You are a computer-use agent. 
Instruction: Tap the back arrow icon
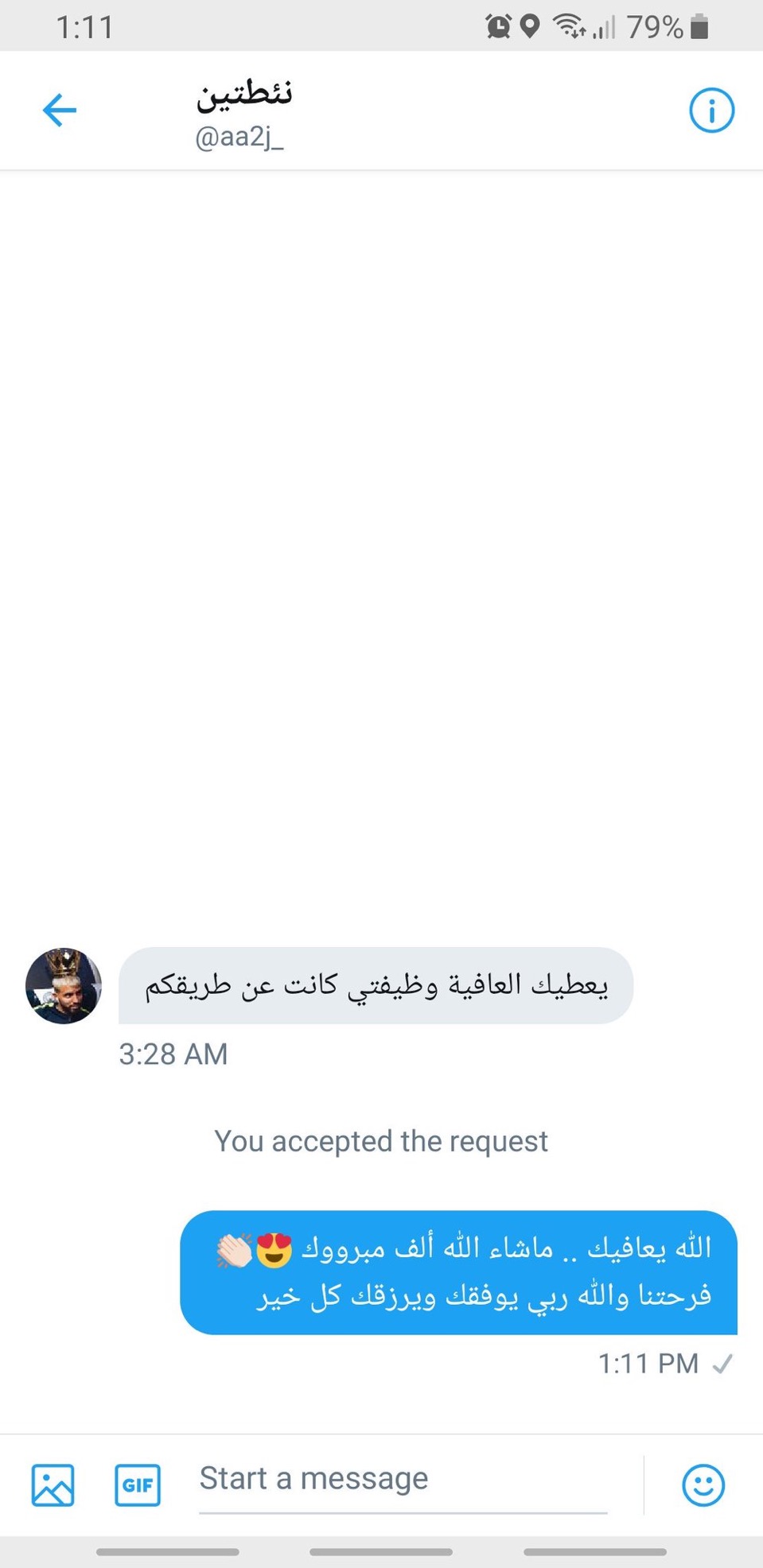pyautogui.click(x=59, y=111)
